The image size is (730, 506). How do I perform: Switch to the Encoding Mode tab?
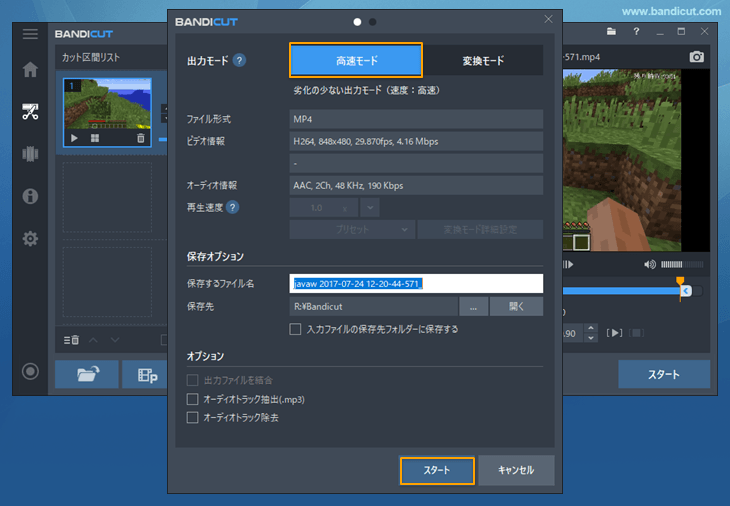pos(483,61)
